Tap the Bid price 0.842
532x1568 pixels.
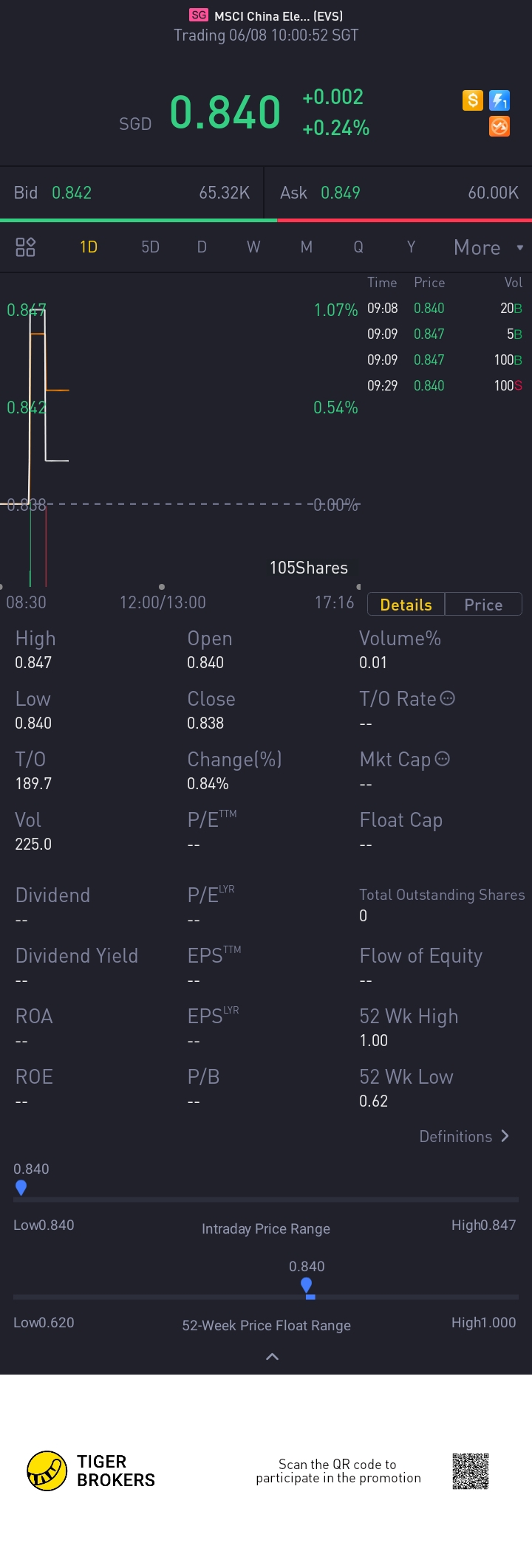click(72, 193)
